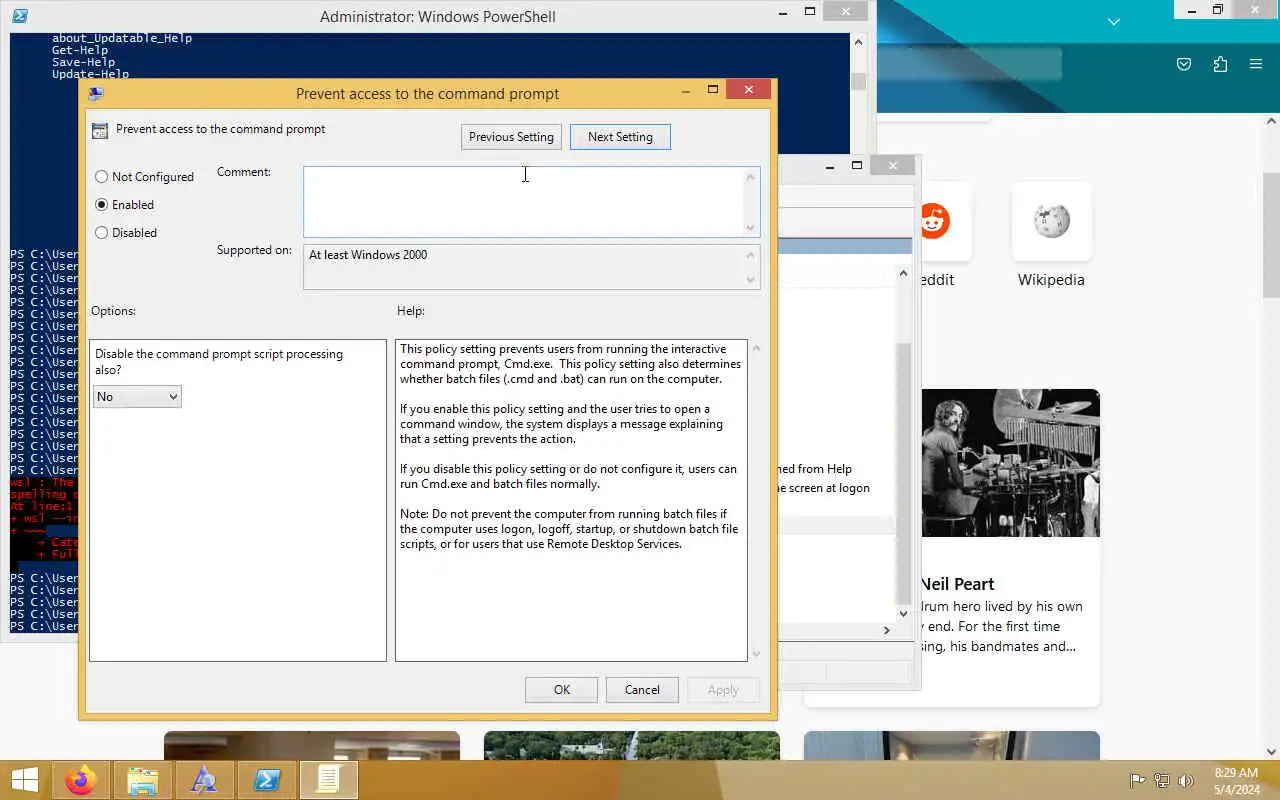The width and height of the screenshot is (1280, 800).
Task: Open the Action Center flag tray icon
Action: click(x=1137, y=781)
